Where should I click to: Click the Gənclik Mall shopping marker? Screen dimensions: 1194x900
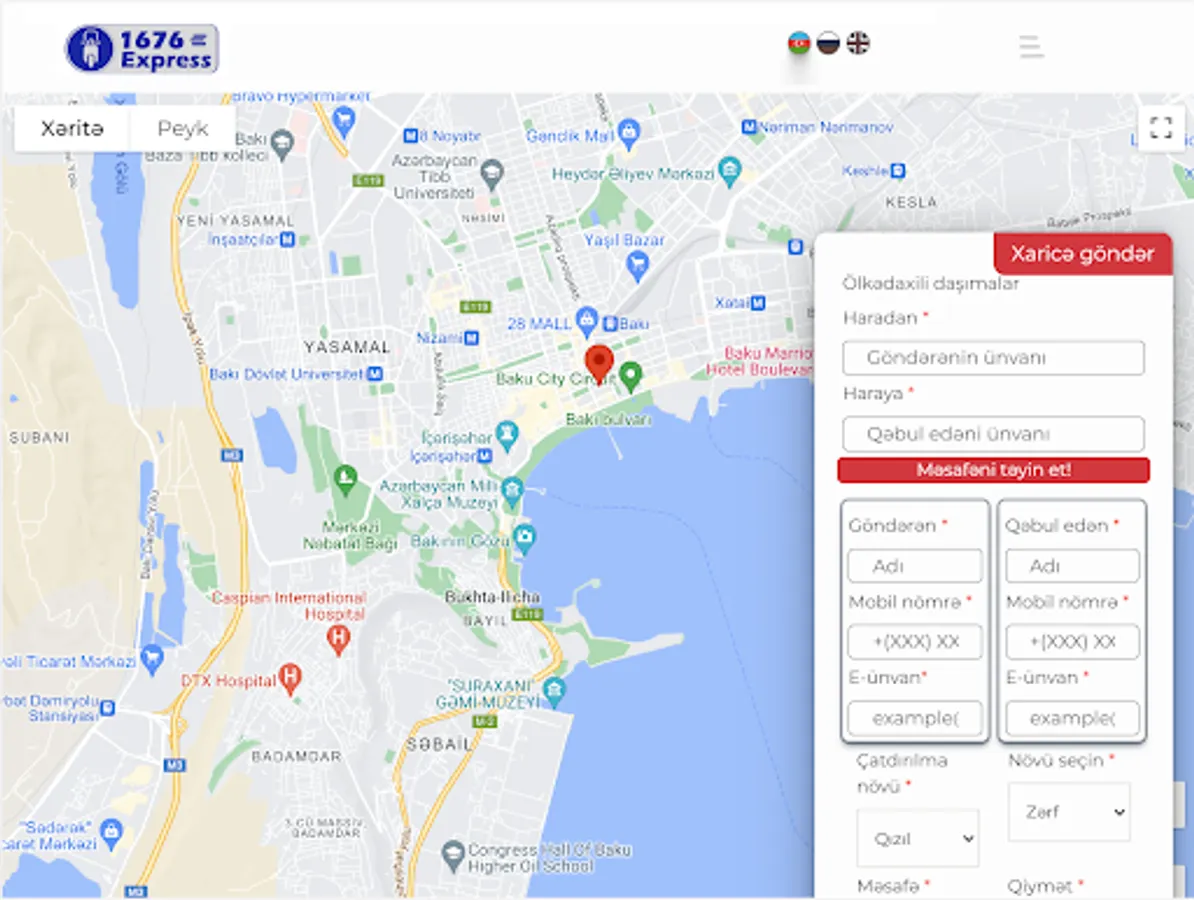tap(628, 134)
